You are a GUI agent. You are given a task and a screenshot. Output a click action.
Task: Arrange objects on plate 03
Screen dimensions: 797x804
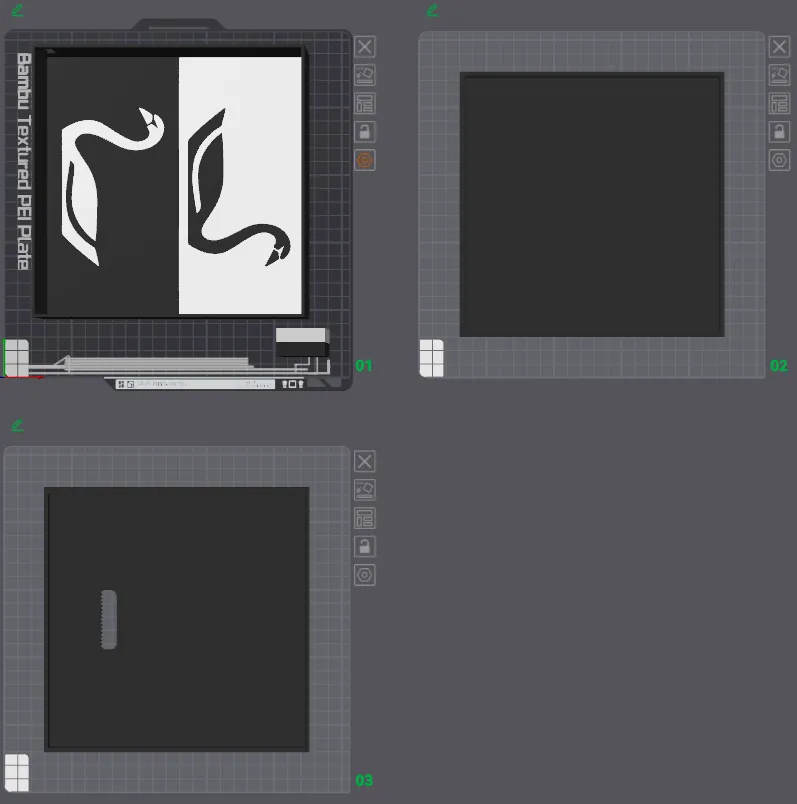[365, 518]
